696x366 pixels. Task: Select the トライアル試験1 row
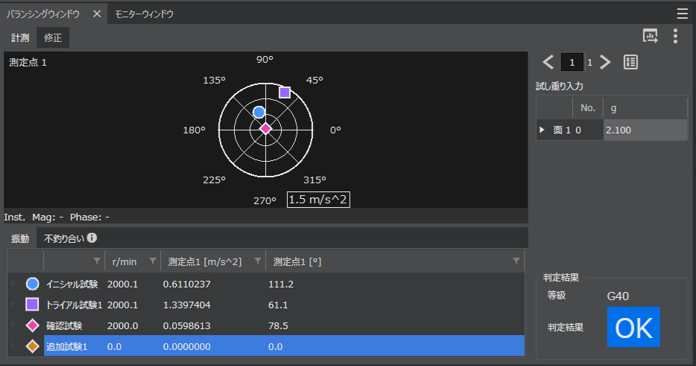266,305
